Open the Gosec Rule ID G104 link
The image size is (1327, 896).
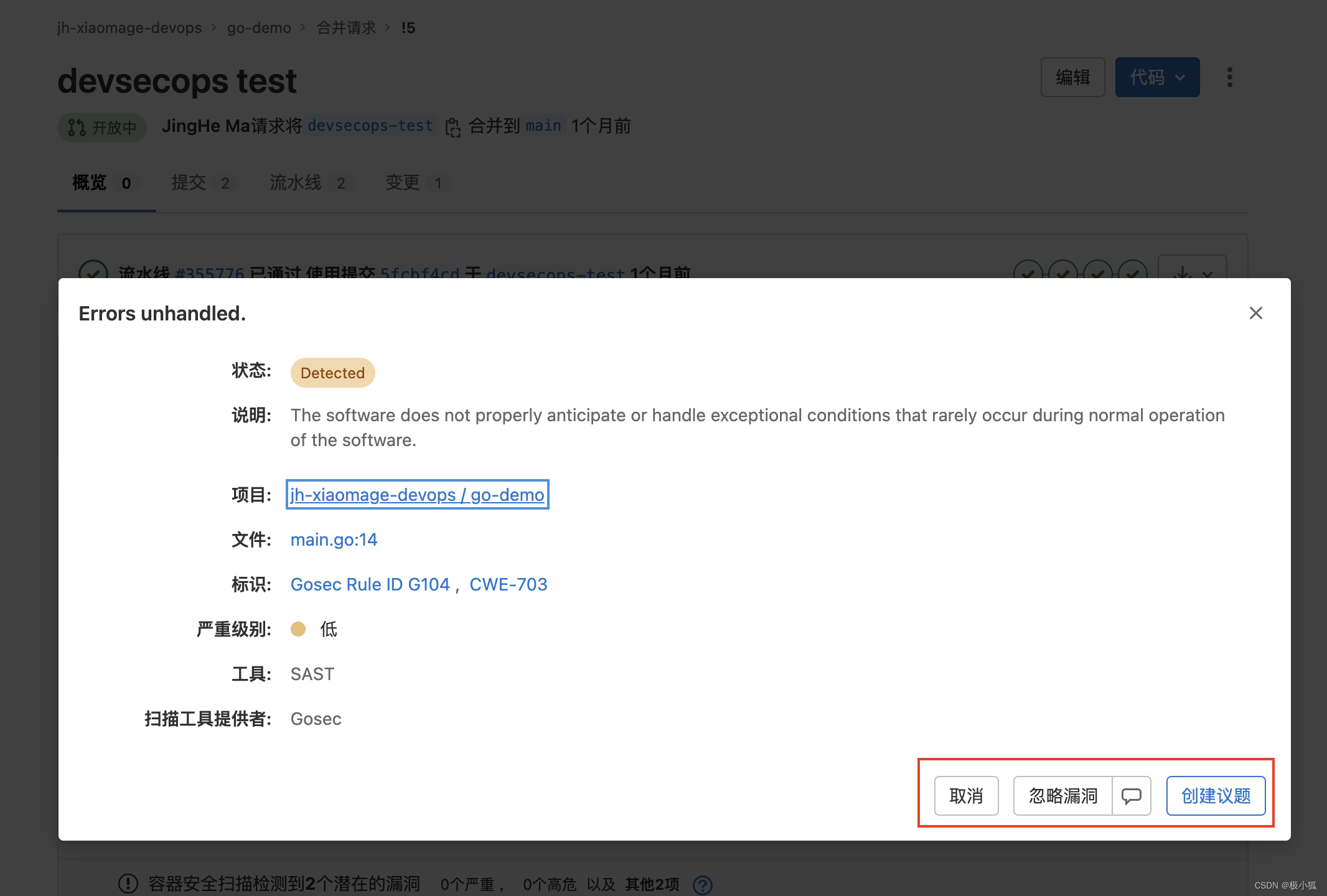[370, 584]
